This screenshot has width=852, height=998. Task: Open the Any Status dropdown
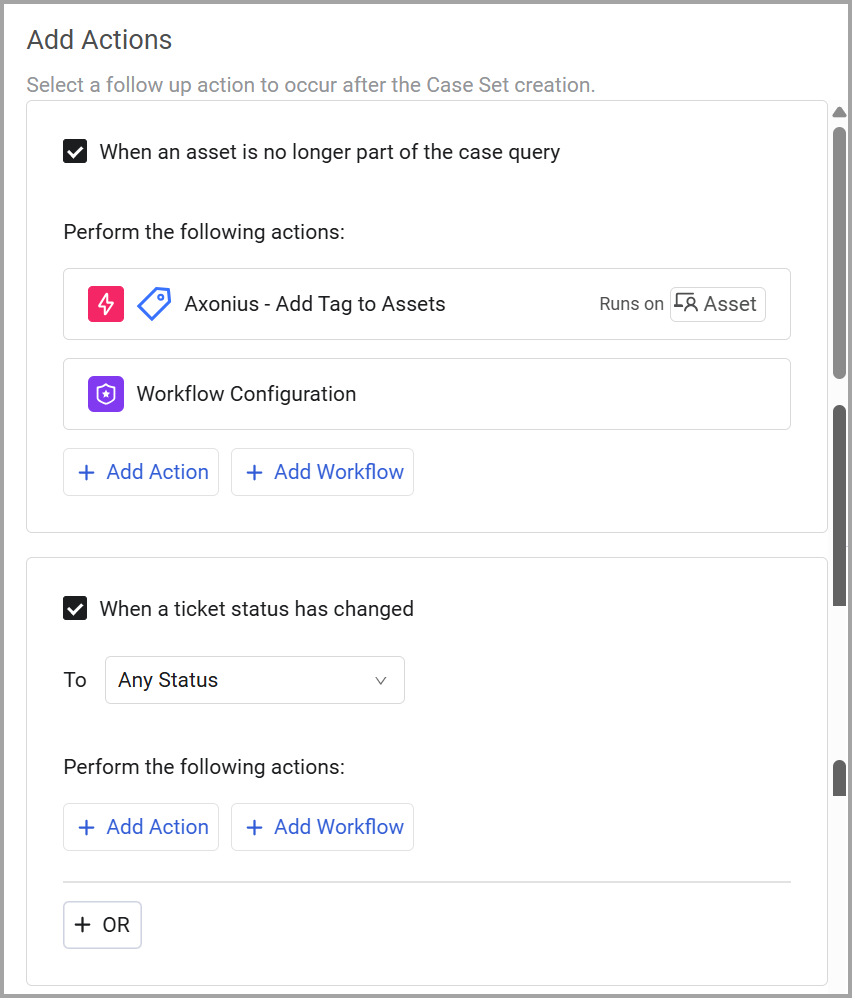(254, 680)
